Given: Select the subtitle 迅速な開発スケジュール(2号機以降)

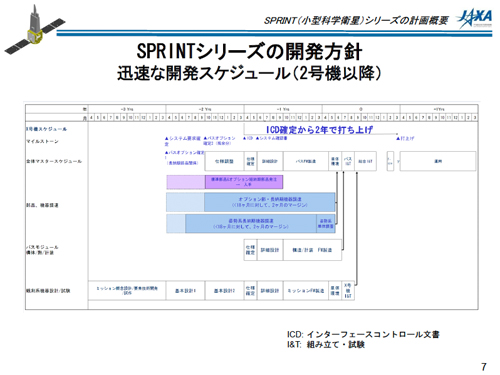Looking at the screenshot, I should (x=249, y=73).
